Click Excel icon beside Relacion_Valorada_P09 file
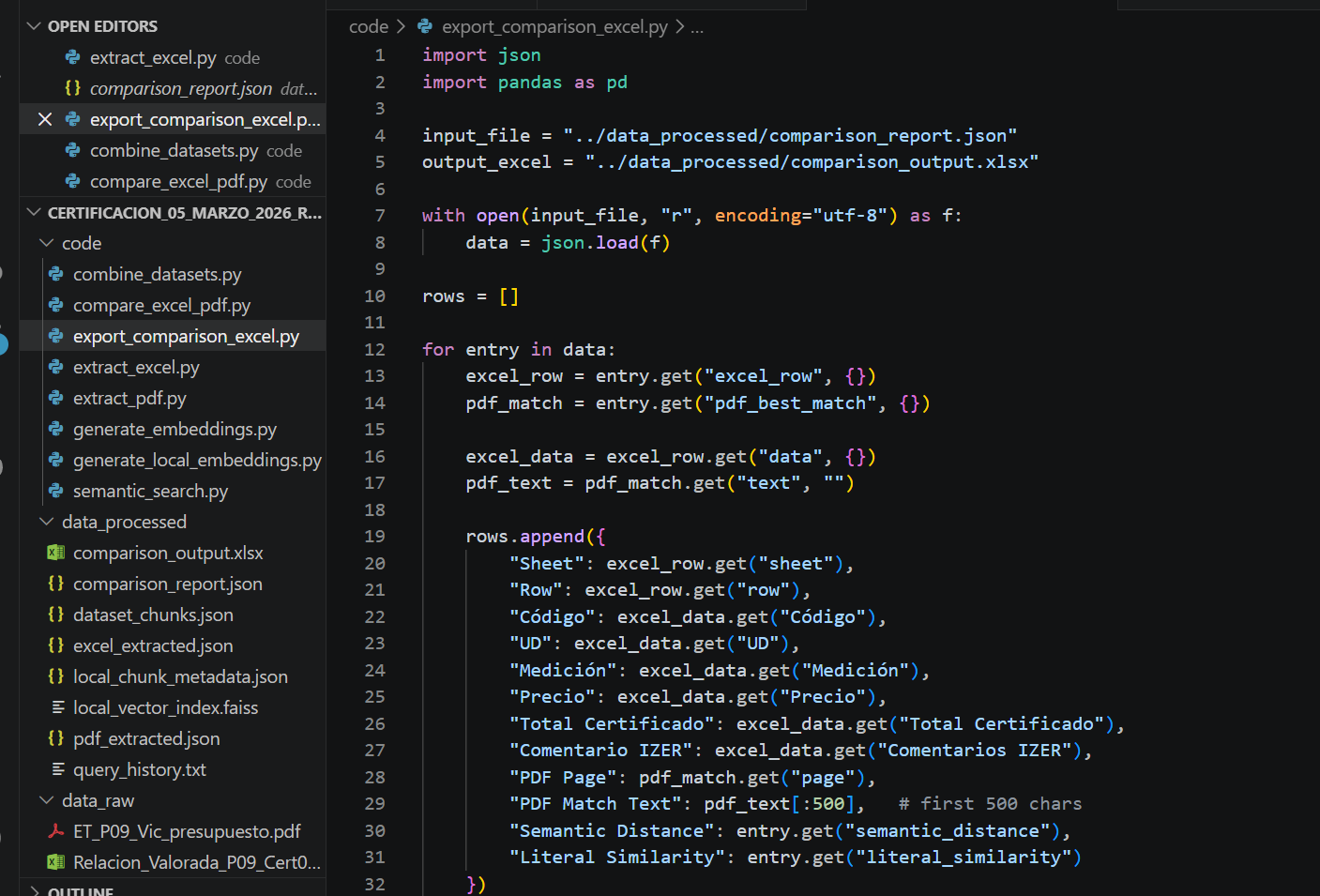Viewport: 1320px width, 896px height. 56,862
